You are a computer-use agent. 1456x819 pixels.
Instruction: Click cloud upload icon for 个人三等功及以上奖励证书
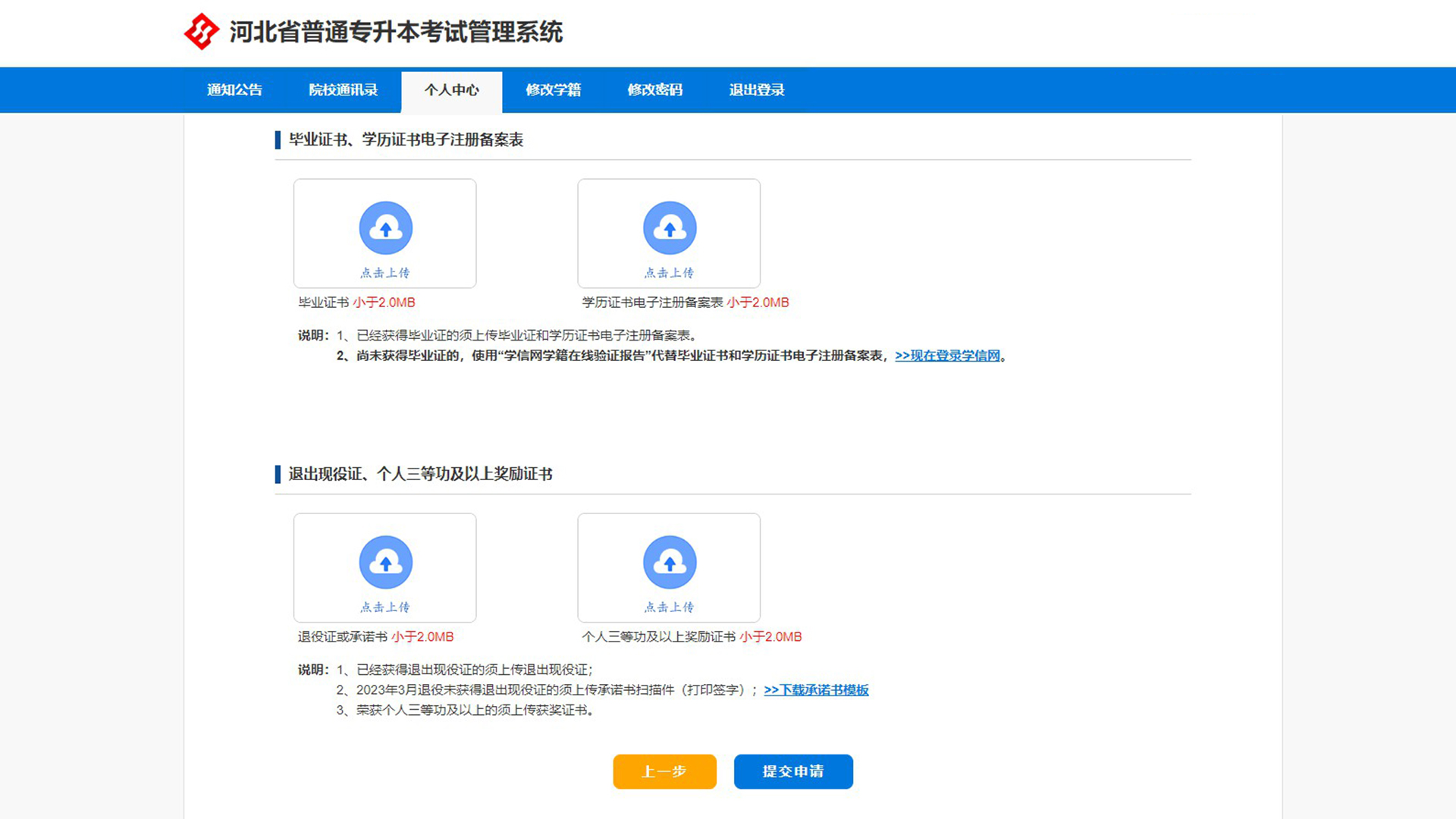669,562
